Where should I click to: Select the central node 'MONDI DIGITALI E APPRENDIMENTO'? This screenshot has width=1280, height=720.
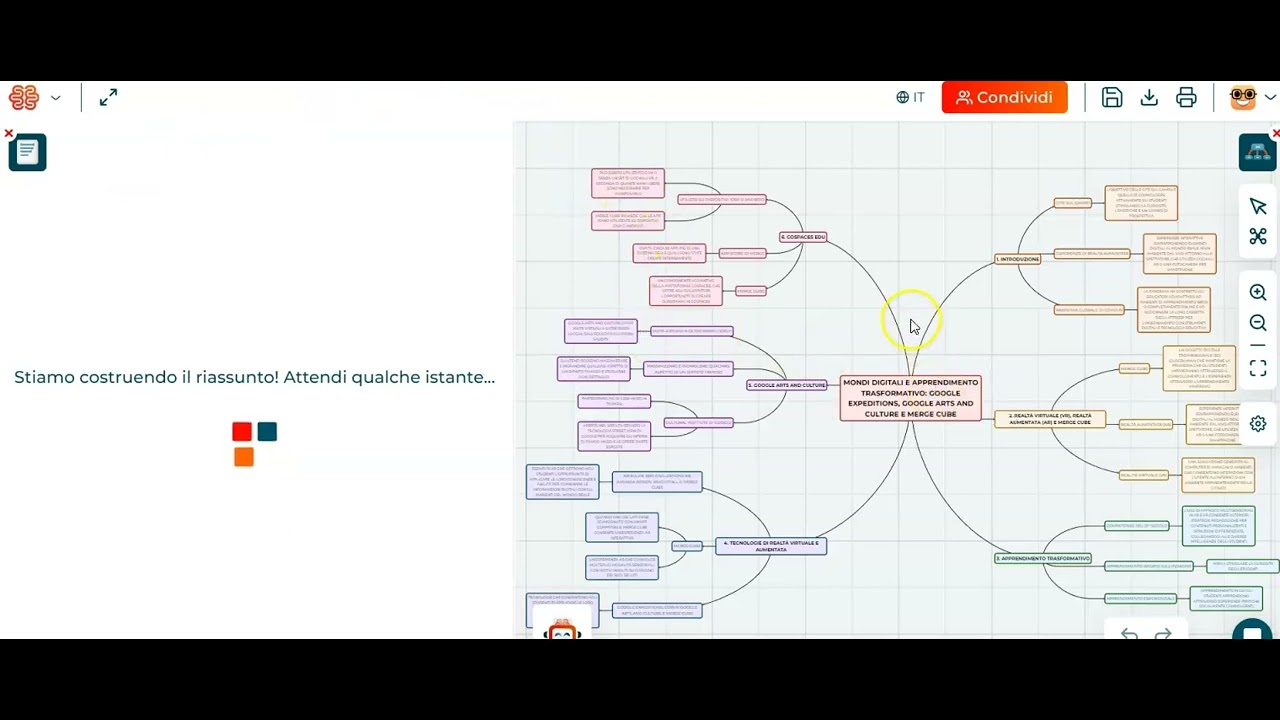pyautogui.click(x=910, y=398)
